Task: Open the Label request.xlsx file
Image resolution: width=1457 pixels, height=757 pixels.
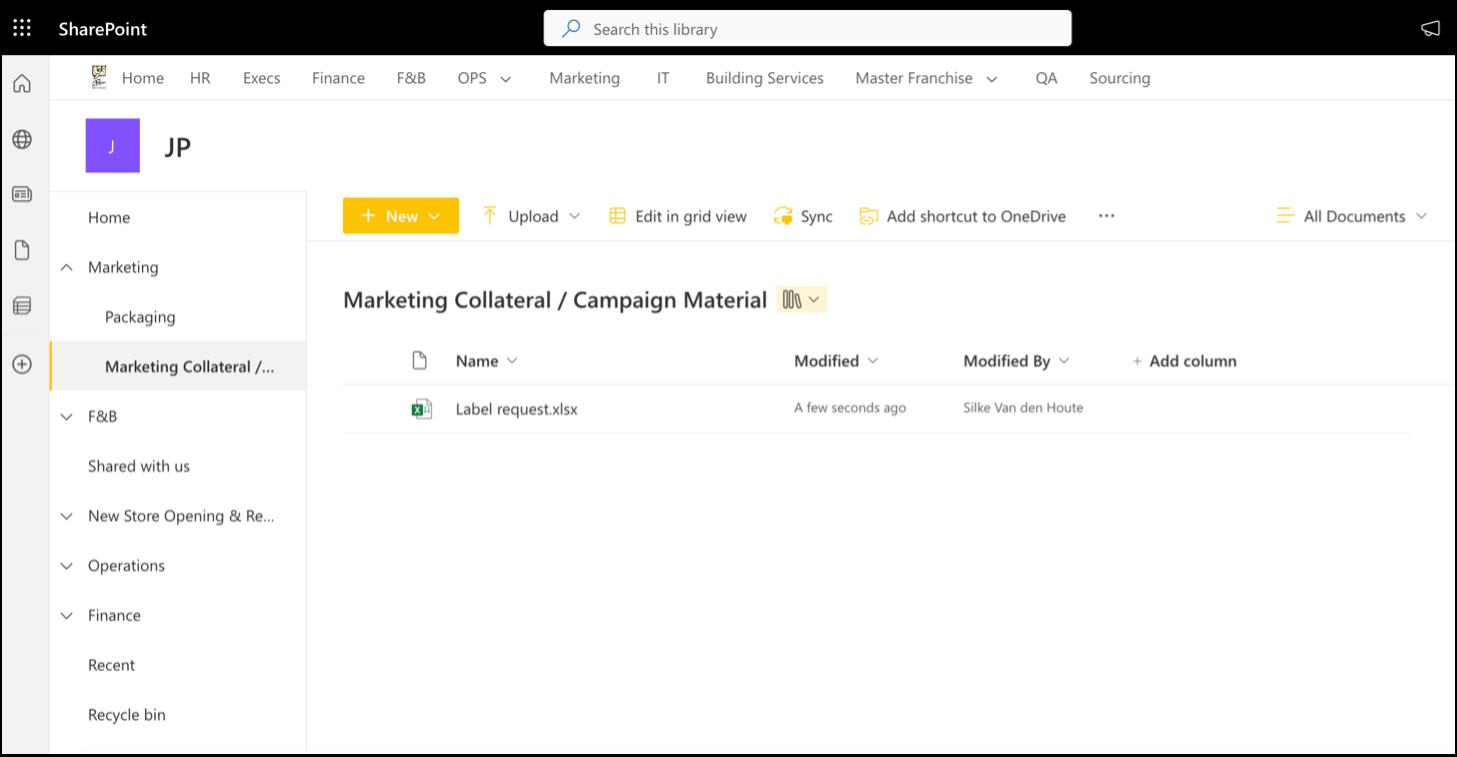Action: [x=516, y=409]
